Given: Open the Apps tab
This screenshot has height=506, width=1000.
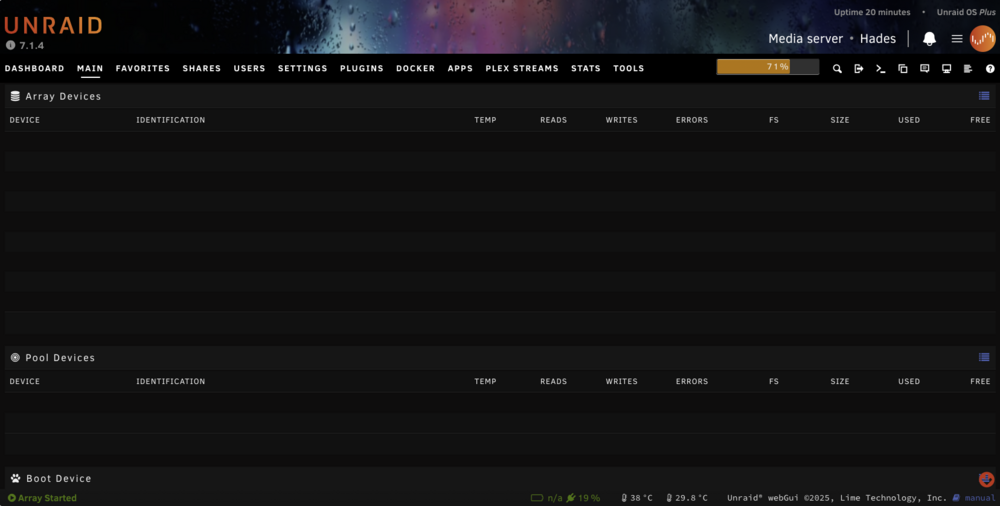Looking at the screenshot, I should point(460,68).
